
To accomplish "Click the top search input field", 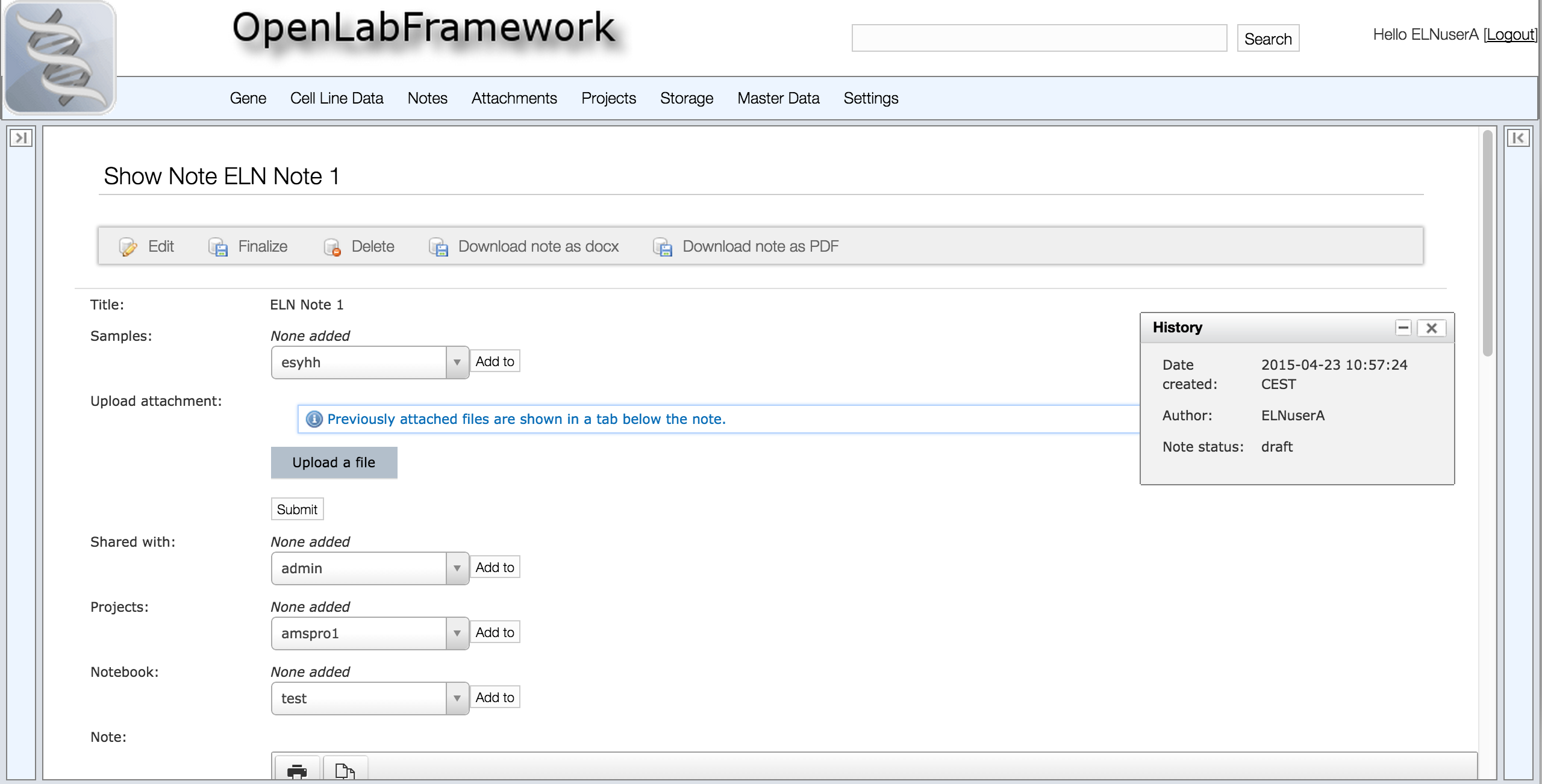I will pos(1039,39).
